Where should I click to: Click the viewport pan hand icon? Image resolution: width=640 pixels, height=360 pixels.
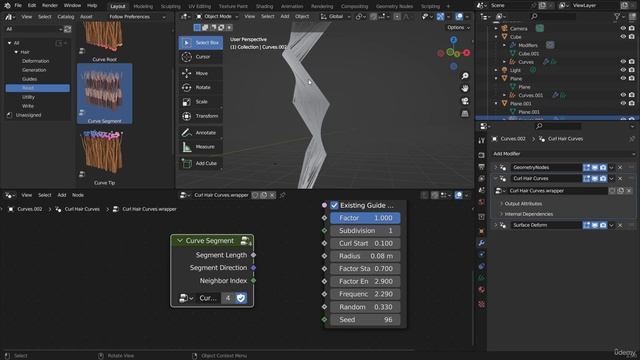point(465,89)
